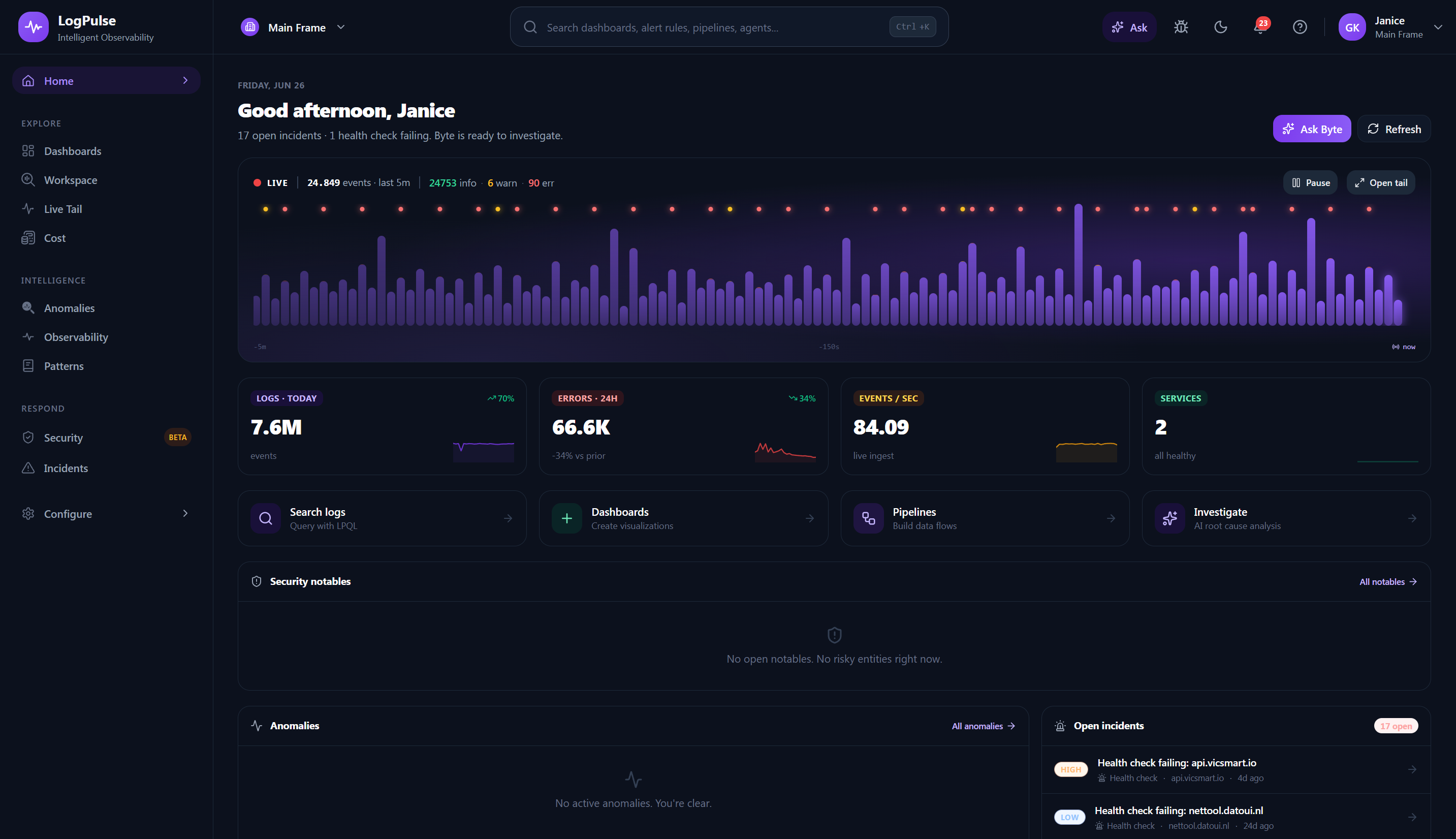Open the api.vicsmart.io health check incident
Viewport: 1456px width, 839px height.
1236,770
